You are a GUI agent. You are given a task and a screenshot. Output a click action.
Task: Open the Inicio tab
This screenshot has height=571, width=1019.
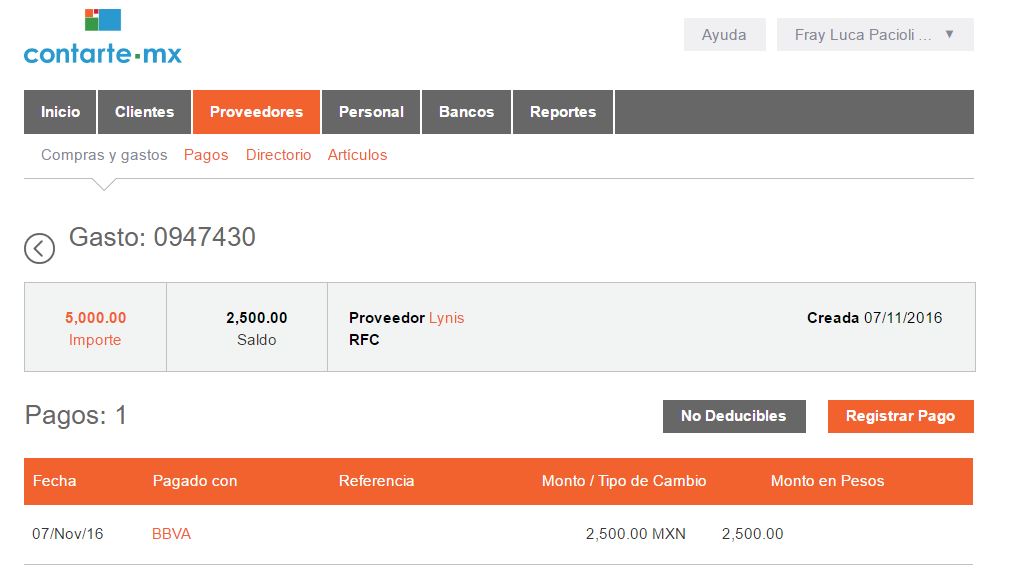[60, 112]
